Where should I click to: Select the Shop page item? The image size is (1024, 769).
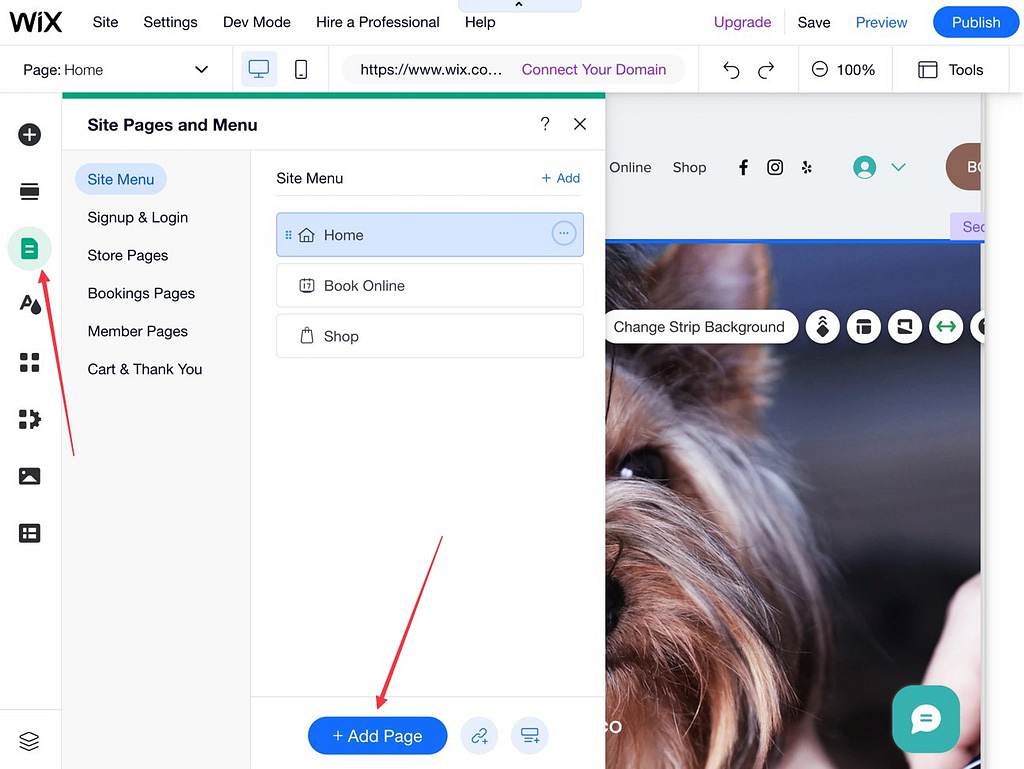pos(430,336)
